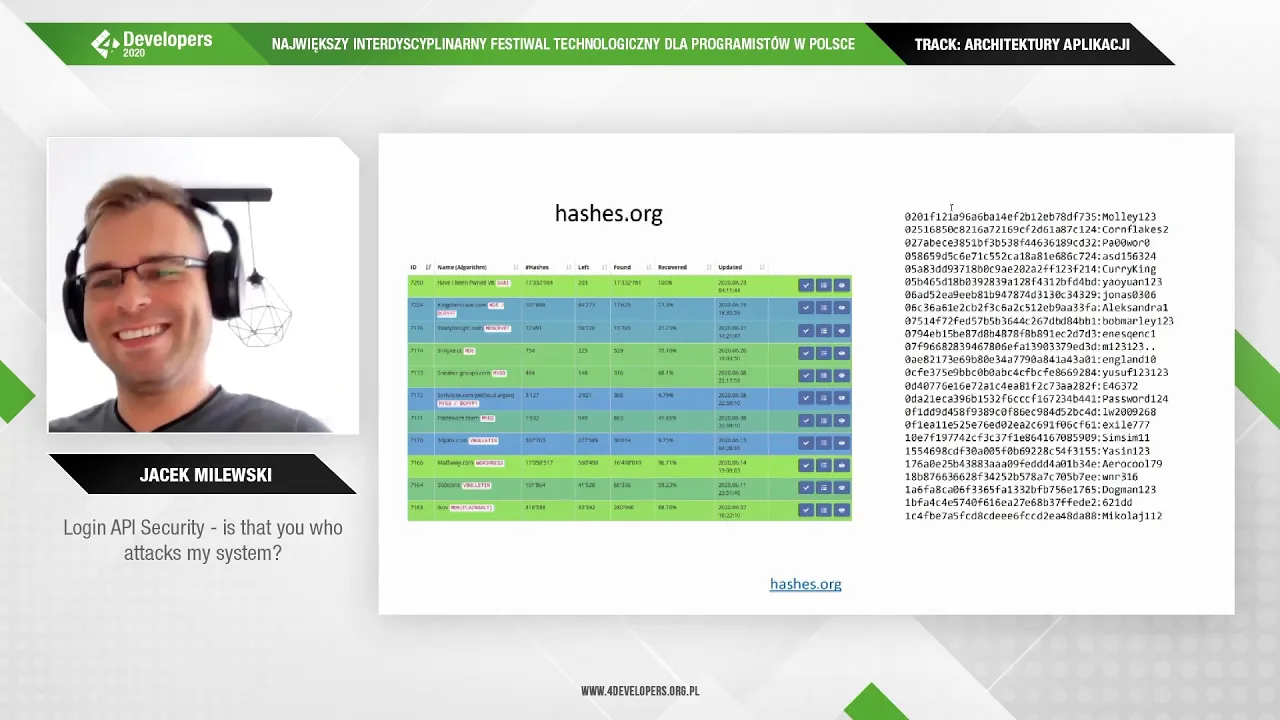Open the list icon in row ID 7174

coord(824,353)
